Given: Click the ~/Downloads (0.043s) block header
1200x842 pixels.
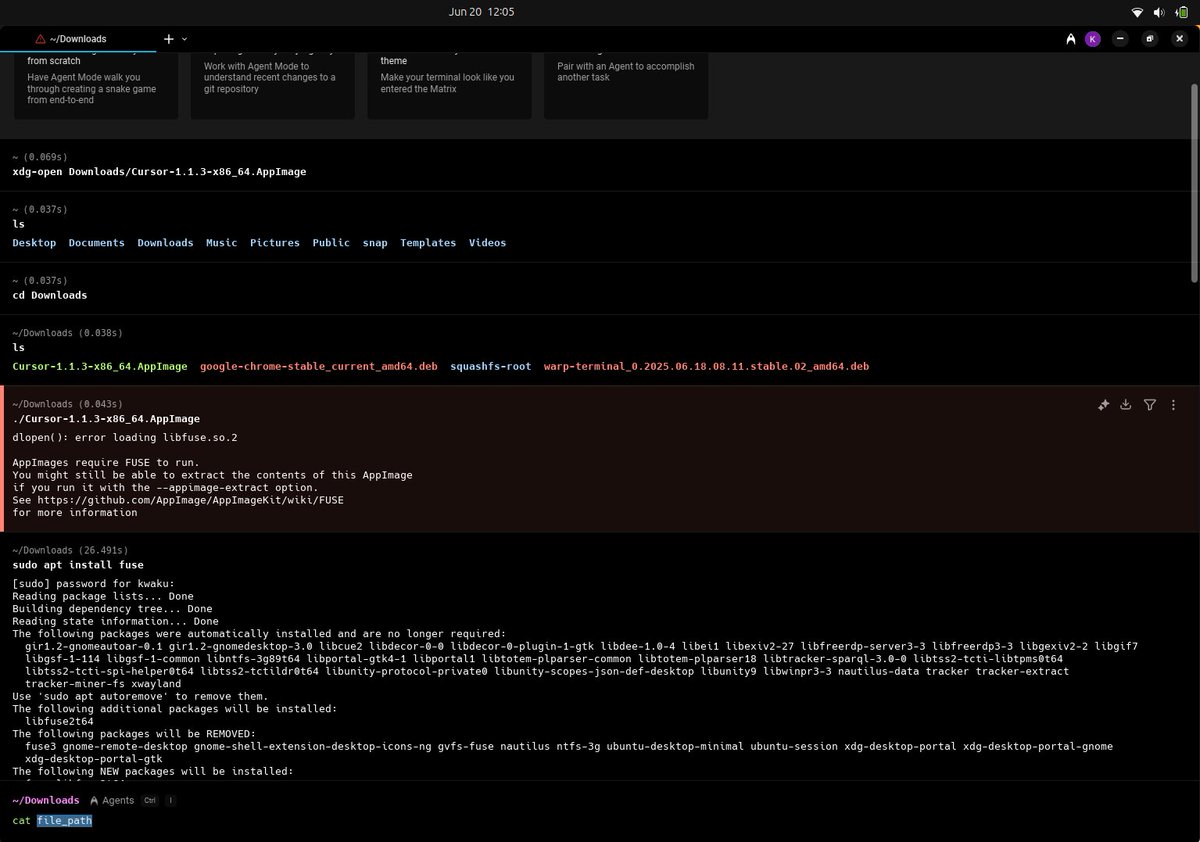Looking at the screenshot, I should (67, 405).
